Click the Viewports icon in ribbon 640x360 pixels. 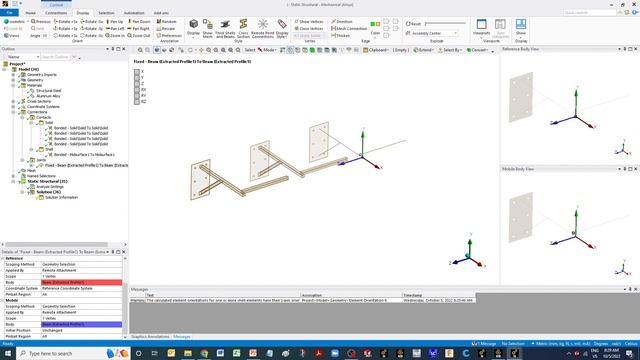pyautogui.click(x=481, y=24)
